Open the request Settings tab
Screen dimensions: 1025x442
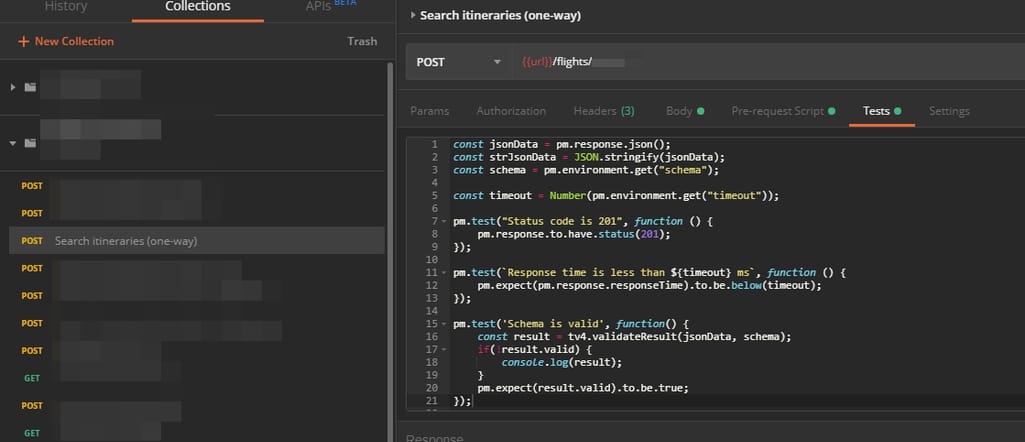point(949,111)
